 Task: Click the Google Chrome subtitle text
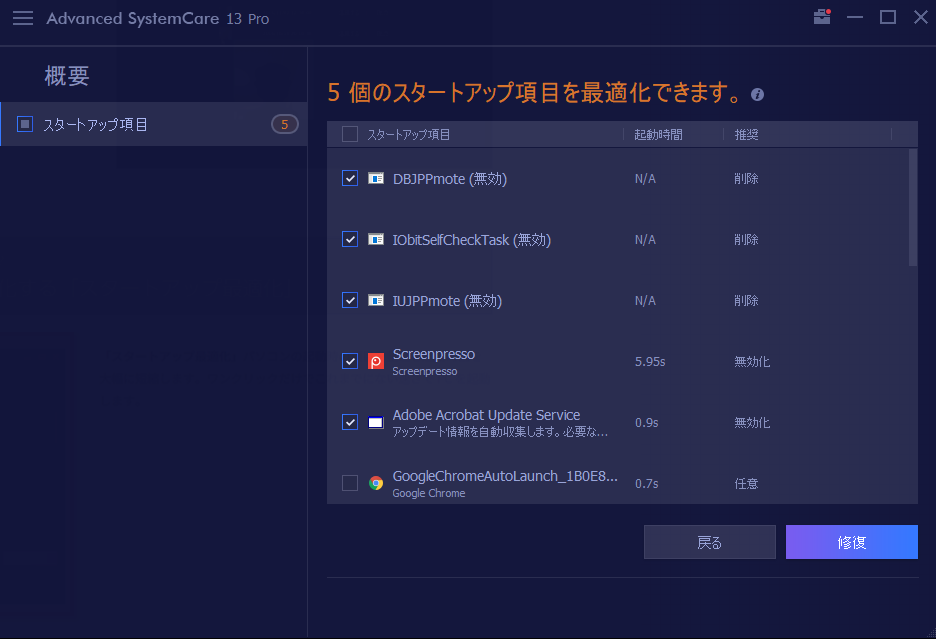429,493
